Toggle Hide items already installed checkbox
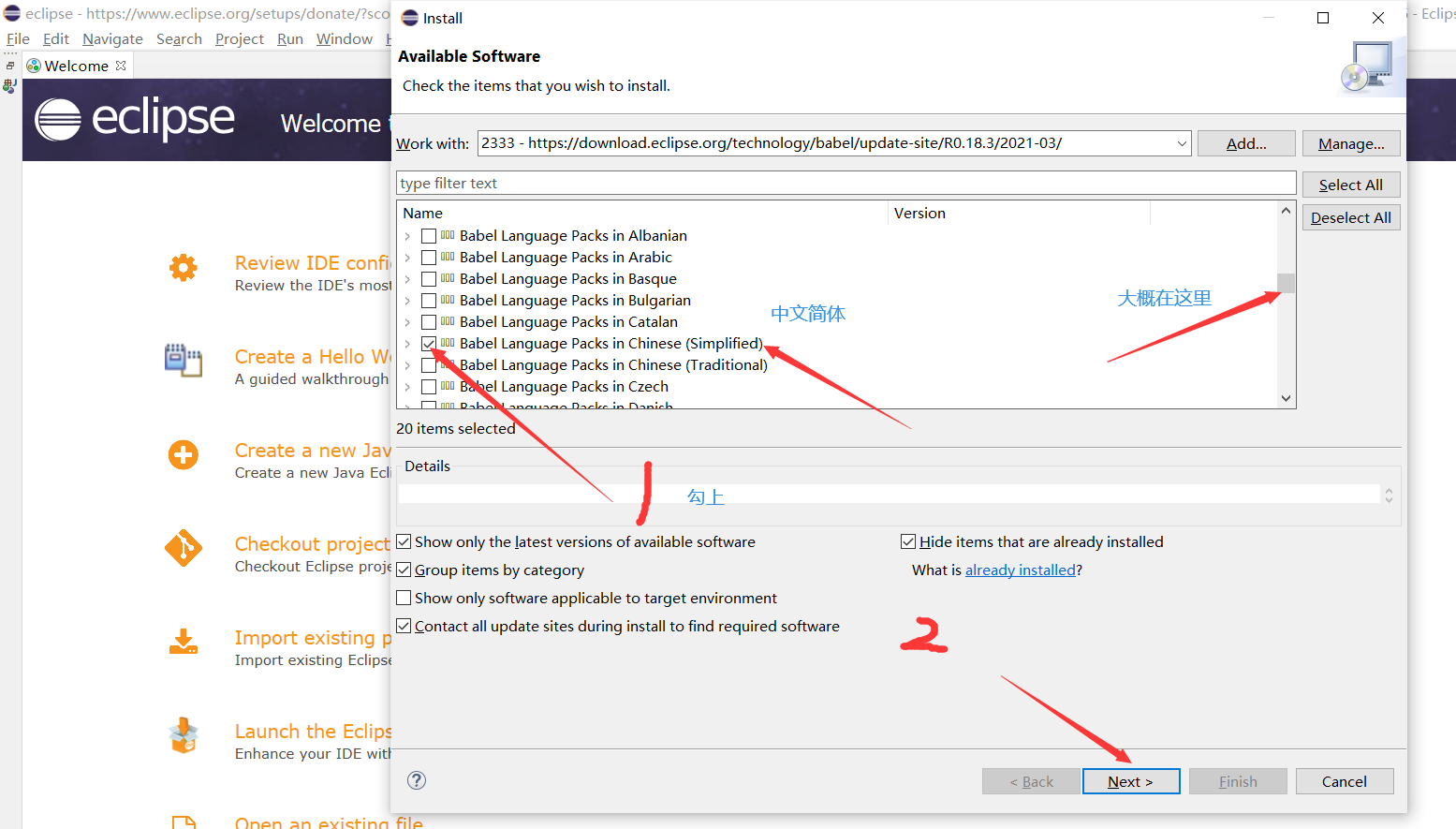 (908, 541)
